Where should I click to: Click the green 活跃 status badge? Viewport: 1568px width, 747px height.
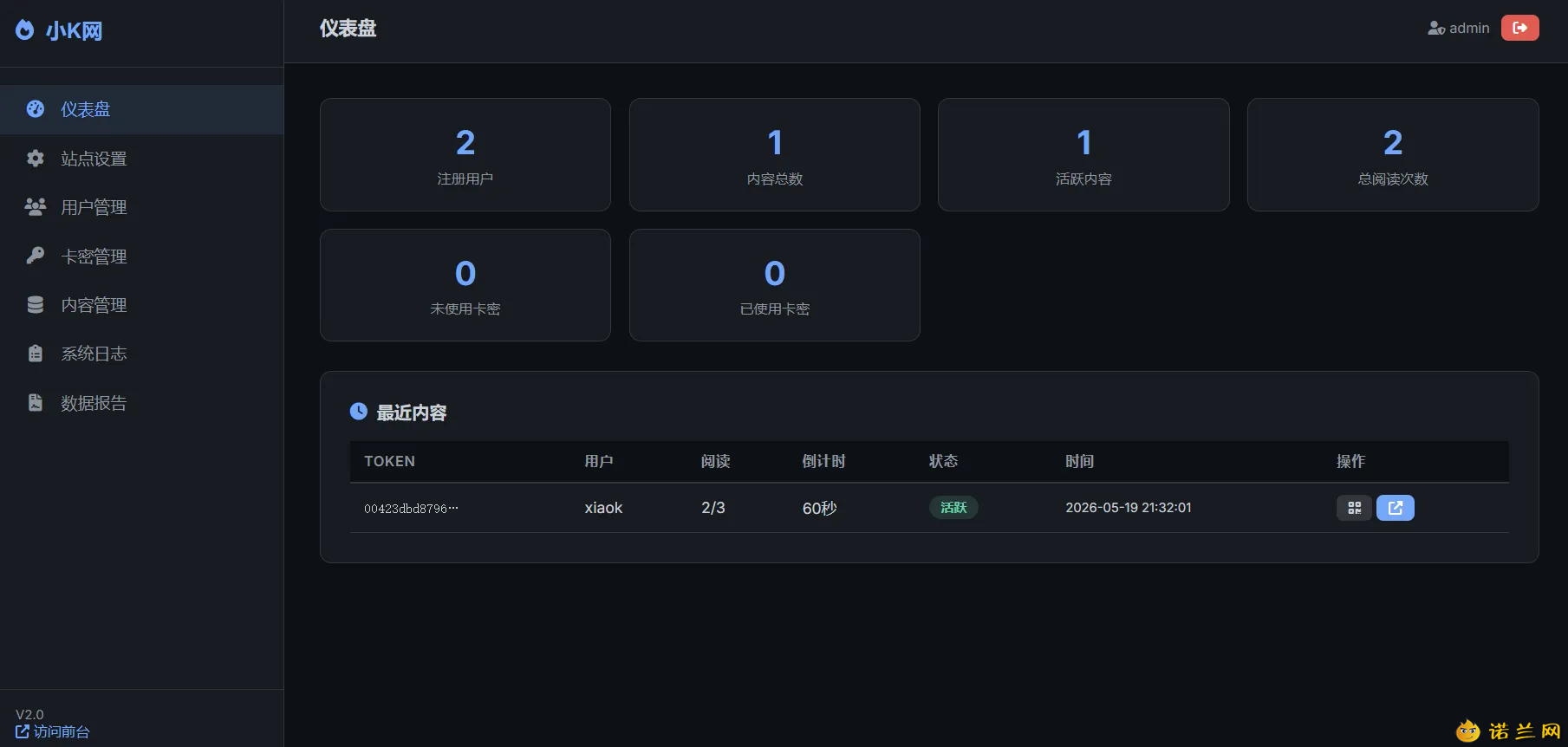pyautogui.click(x=953, y=508)
